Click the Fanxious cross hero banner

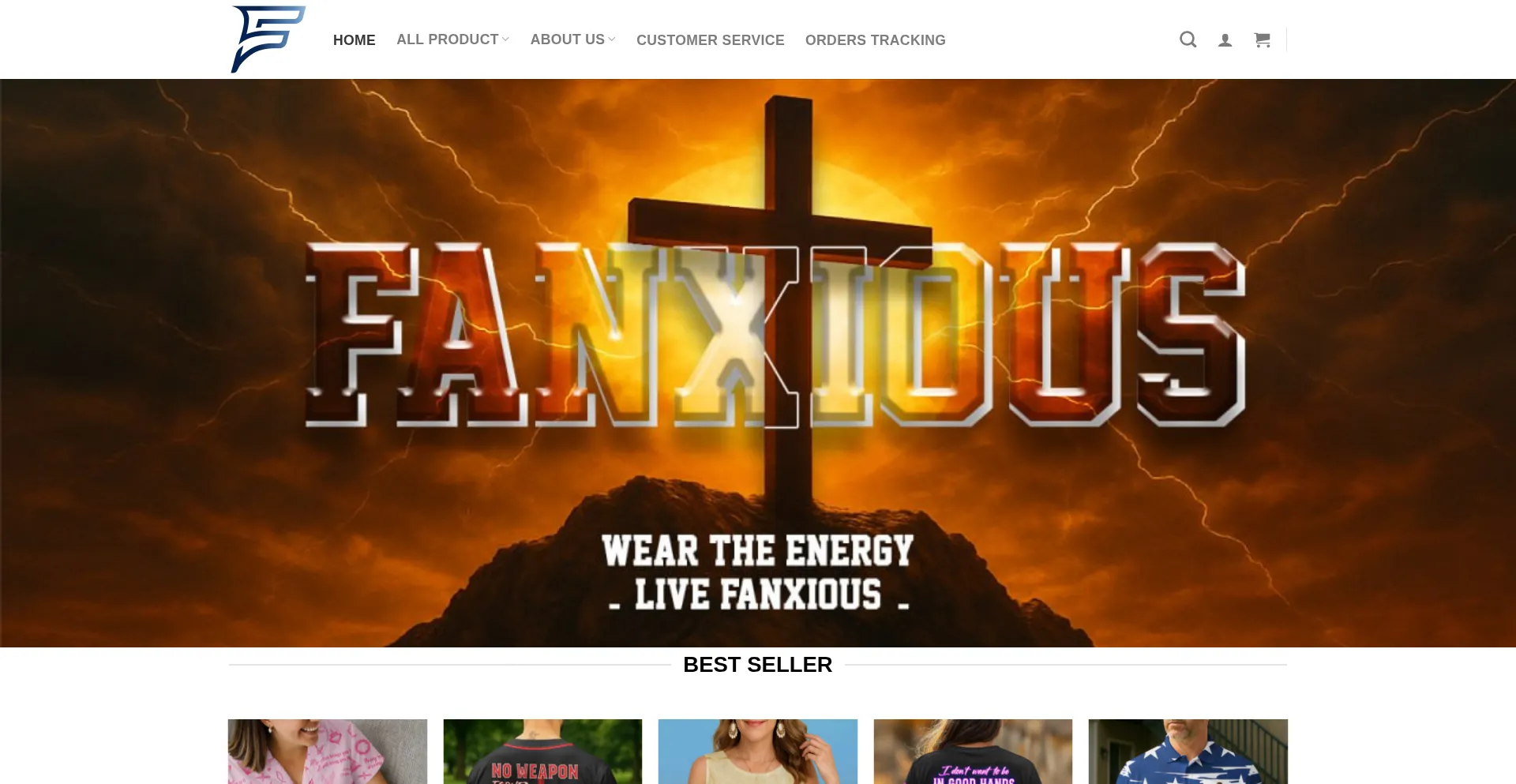tap(758, 363)
